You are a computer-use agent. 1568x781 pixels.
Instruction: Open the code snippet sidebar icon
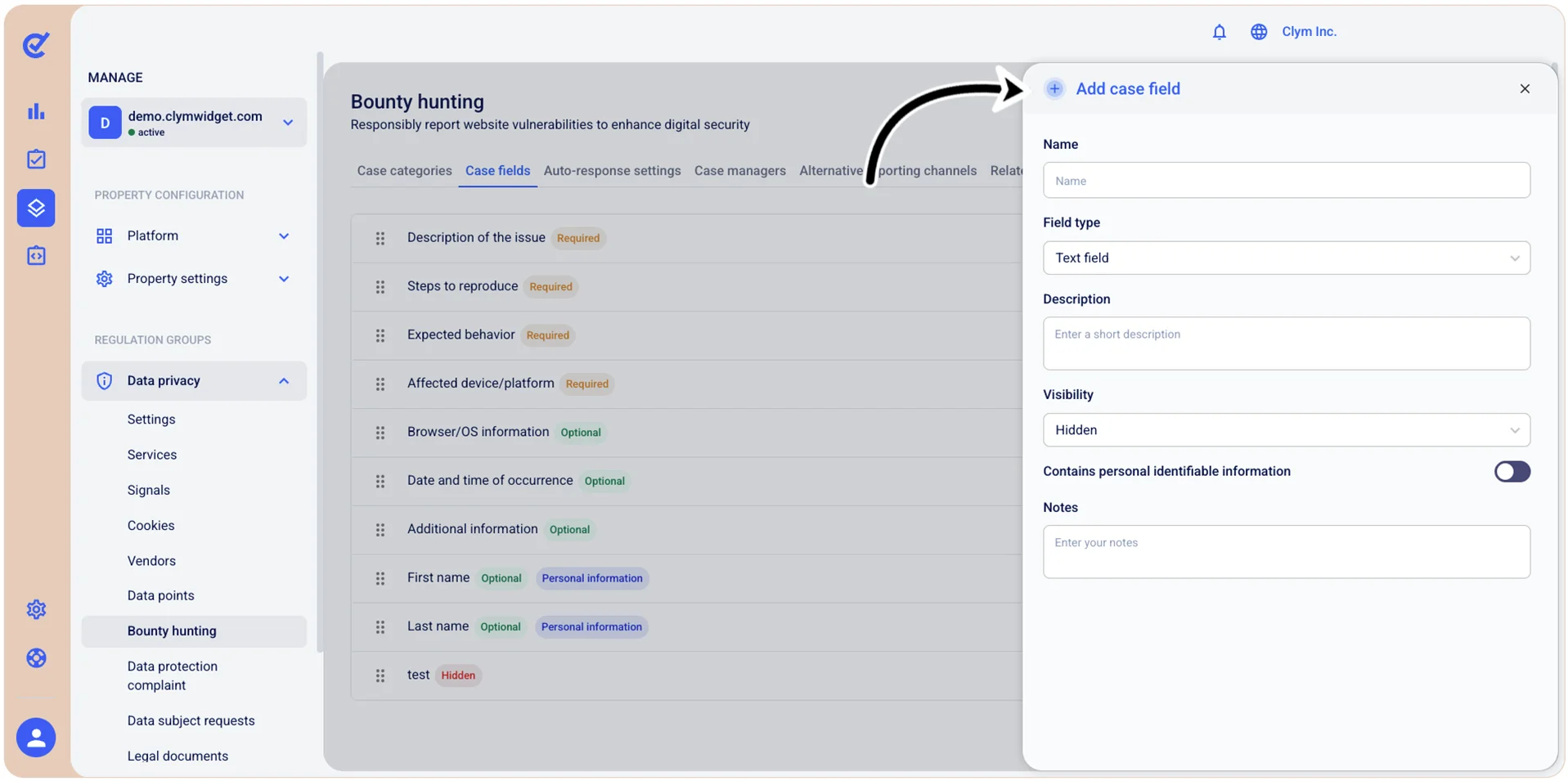[x=36, y=256]
